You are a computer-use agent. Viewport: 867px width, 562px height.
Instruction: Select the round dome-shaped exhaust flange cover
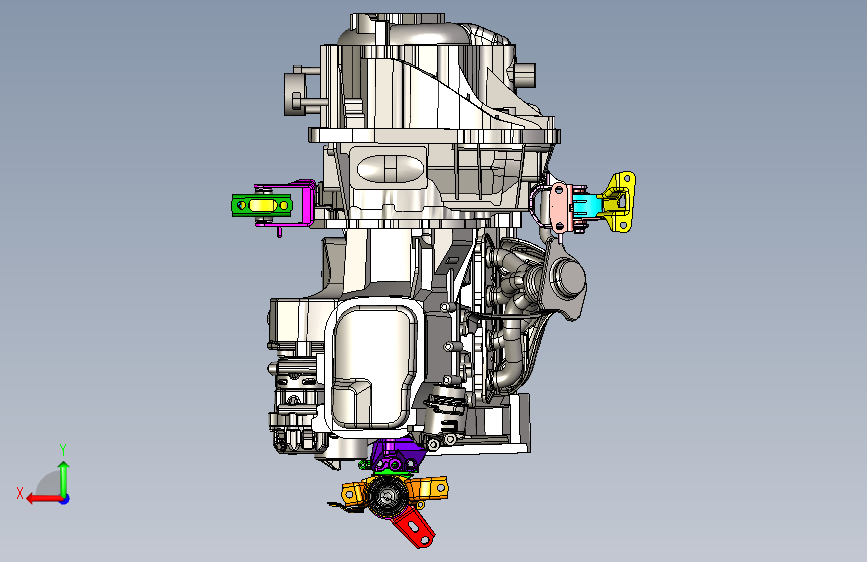coord(568,277)
